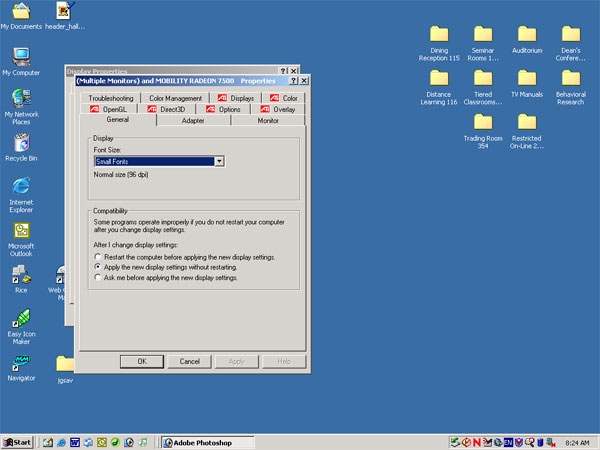Select the Recycle Bin icon
600x450 pixels.
click(21, 147)
